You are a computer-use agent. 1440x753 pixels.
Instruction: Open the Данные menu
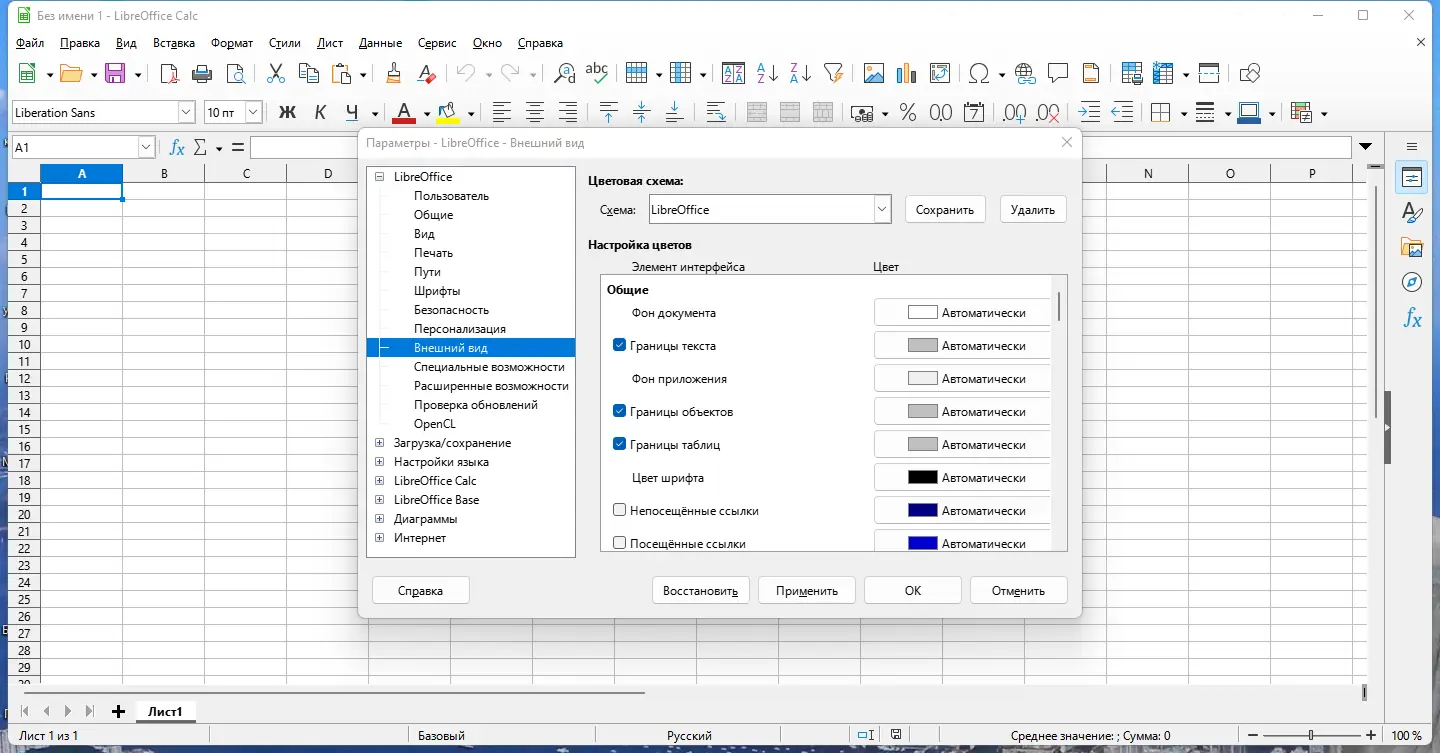click(x=380, y=43)
